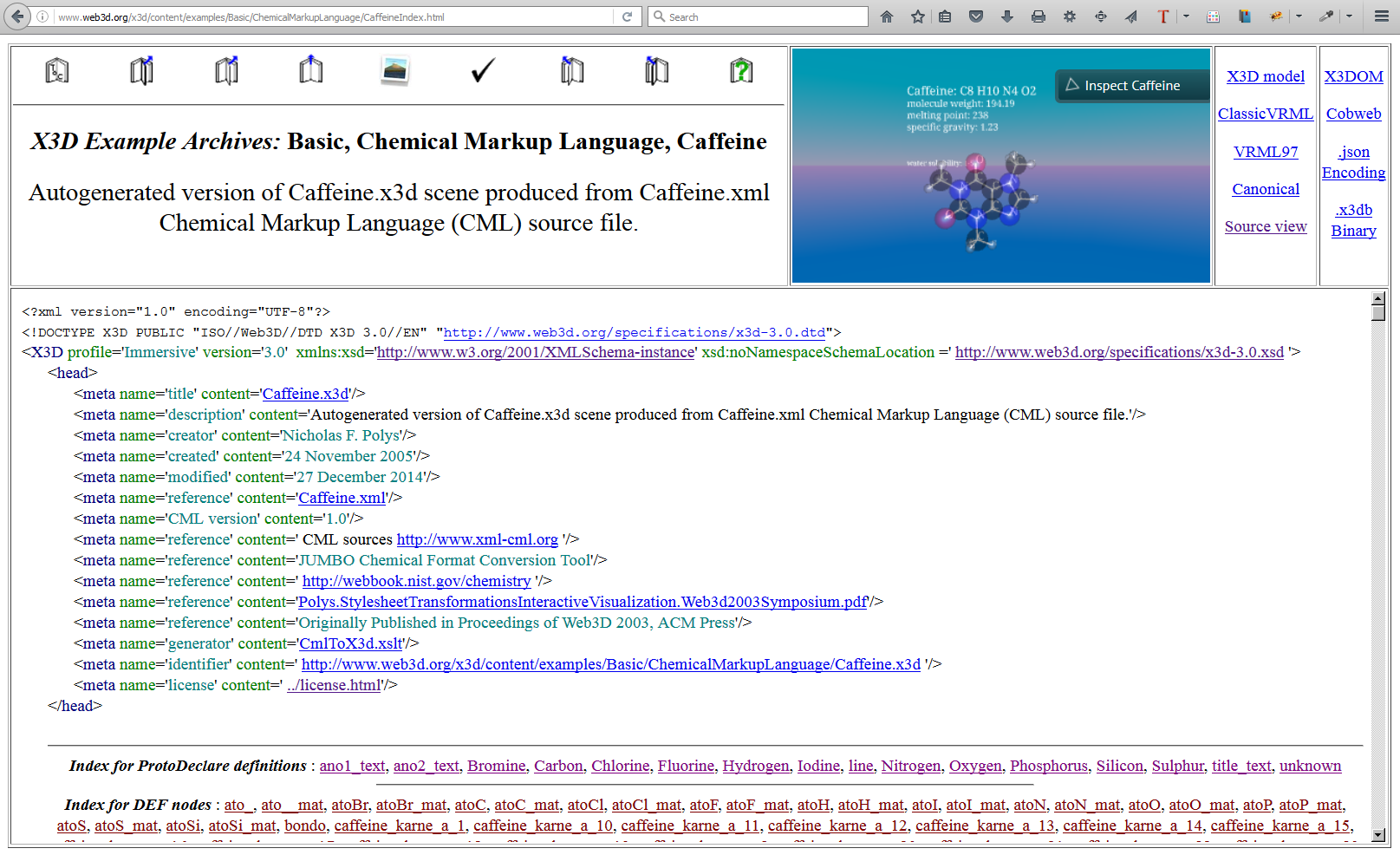The height and width of the screenshot is (855, 1400).
Task: Click the Firefox home icon
Action: tap(887, 16)
